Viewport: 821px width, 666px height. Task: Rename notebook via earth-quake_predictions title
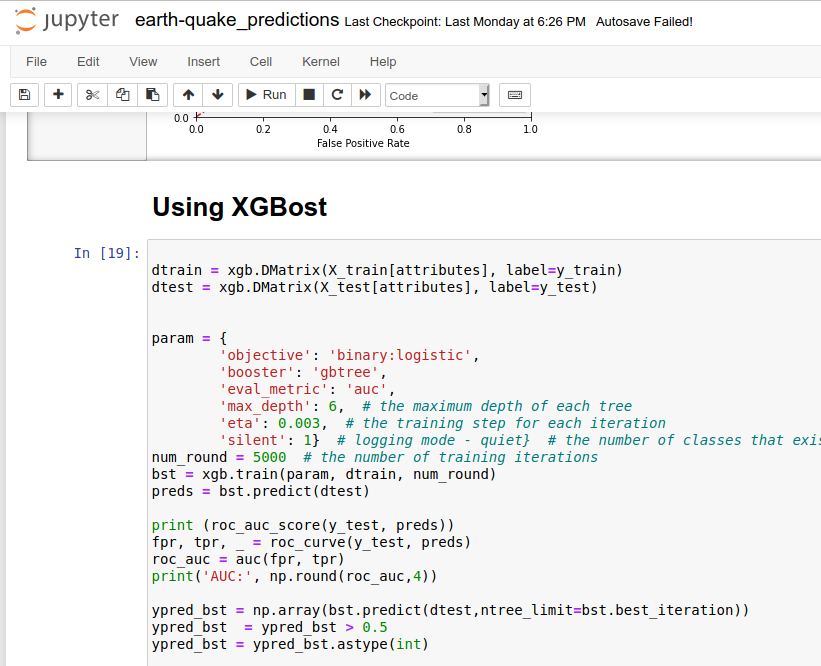[x=237, y=20]
